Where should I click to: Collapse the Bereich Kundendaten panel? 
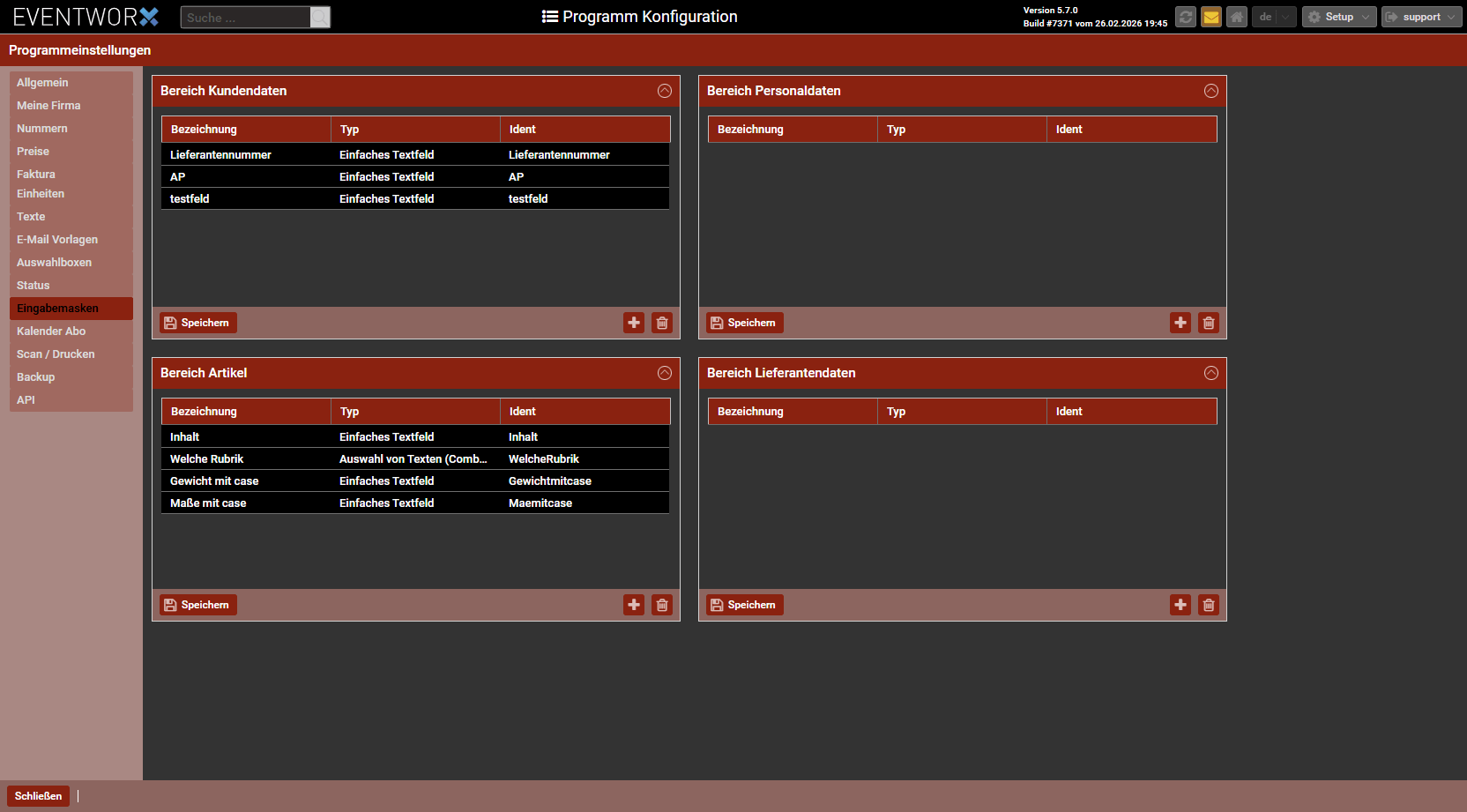point(665,91)
